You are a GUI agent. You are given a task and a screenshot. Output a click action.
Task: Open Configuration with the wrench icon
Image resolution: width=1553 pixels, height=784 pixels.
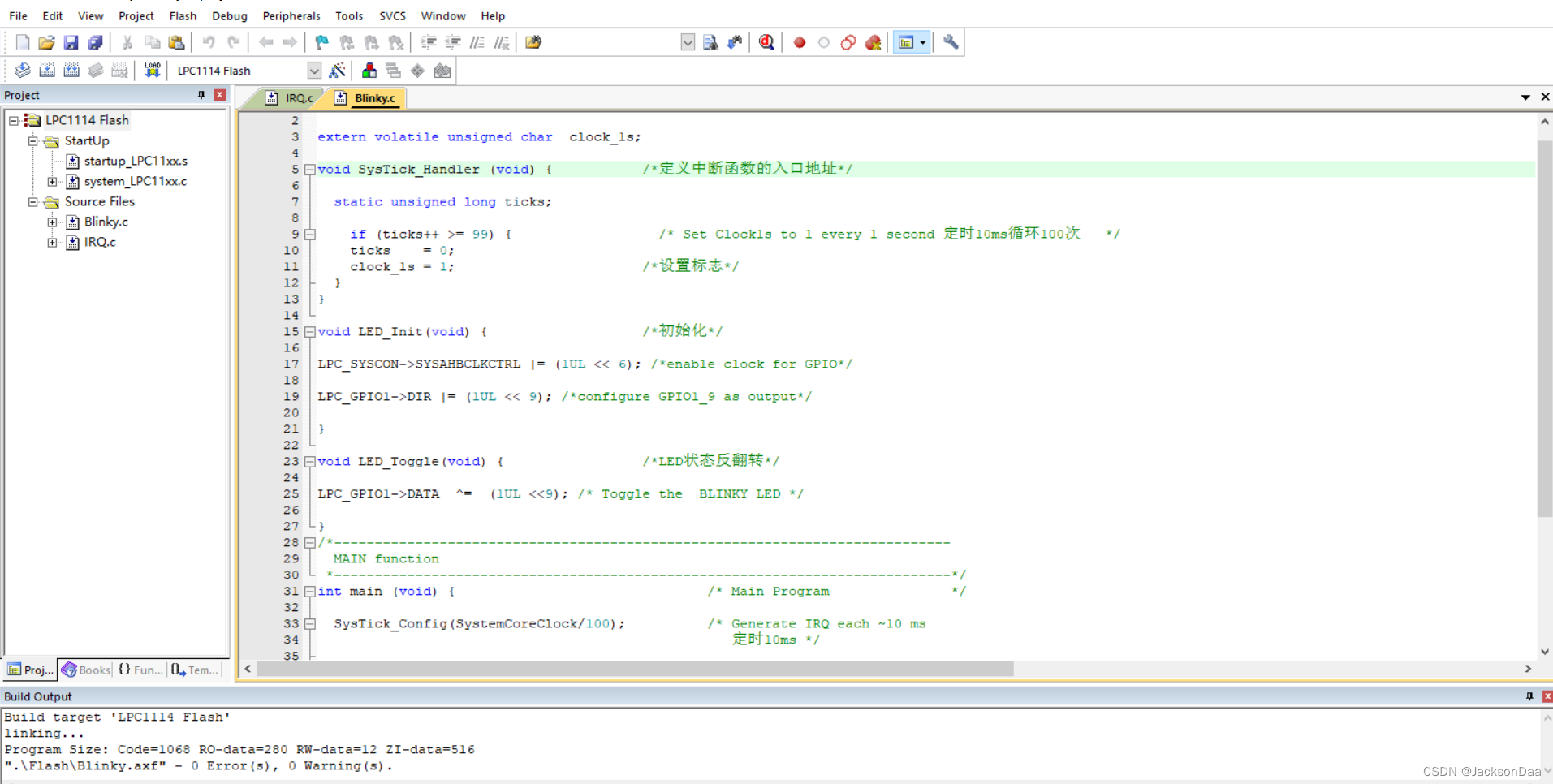coord(951,42)
